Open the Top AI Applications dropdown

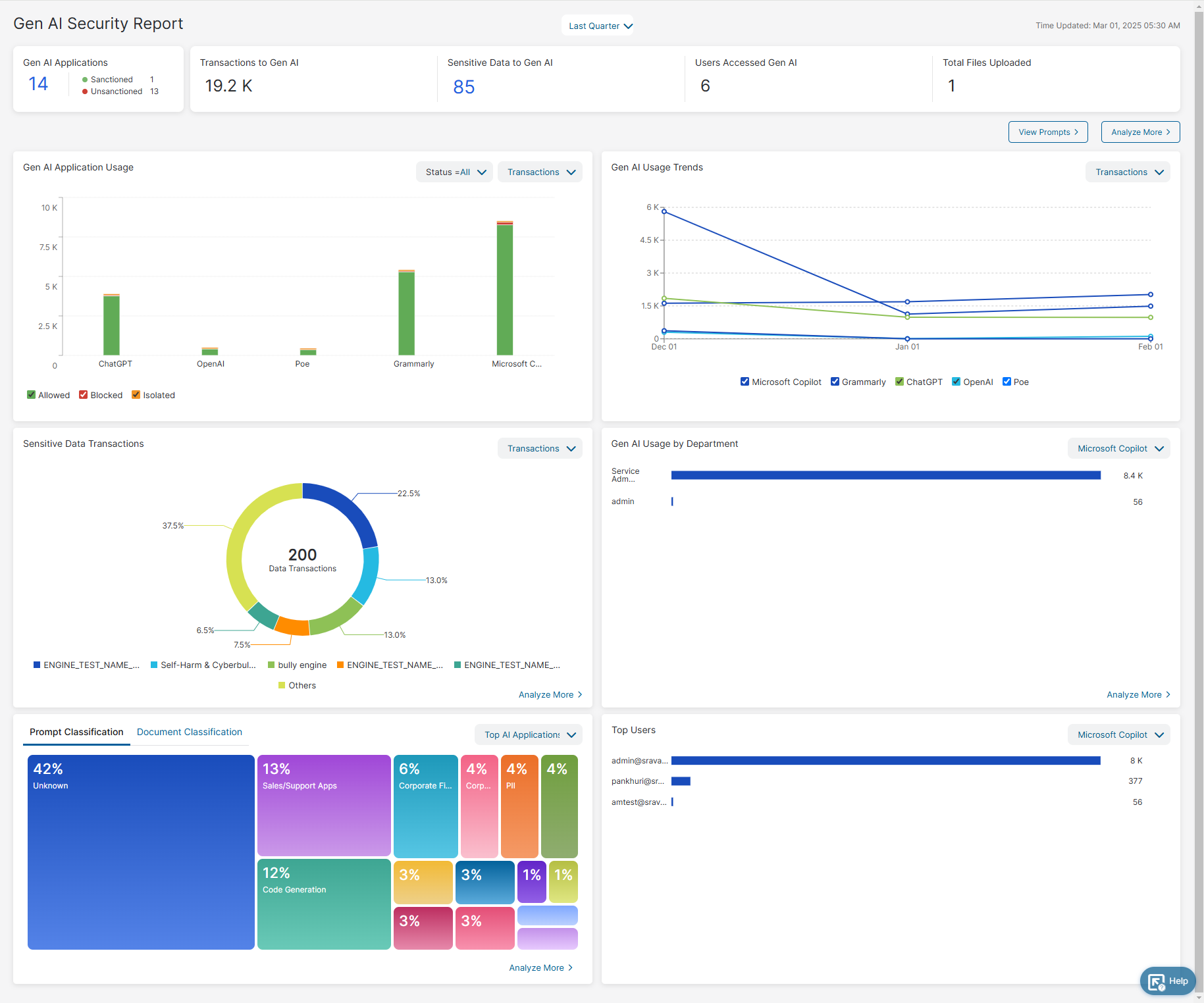coord(529,734)
